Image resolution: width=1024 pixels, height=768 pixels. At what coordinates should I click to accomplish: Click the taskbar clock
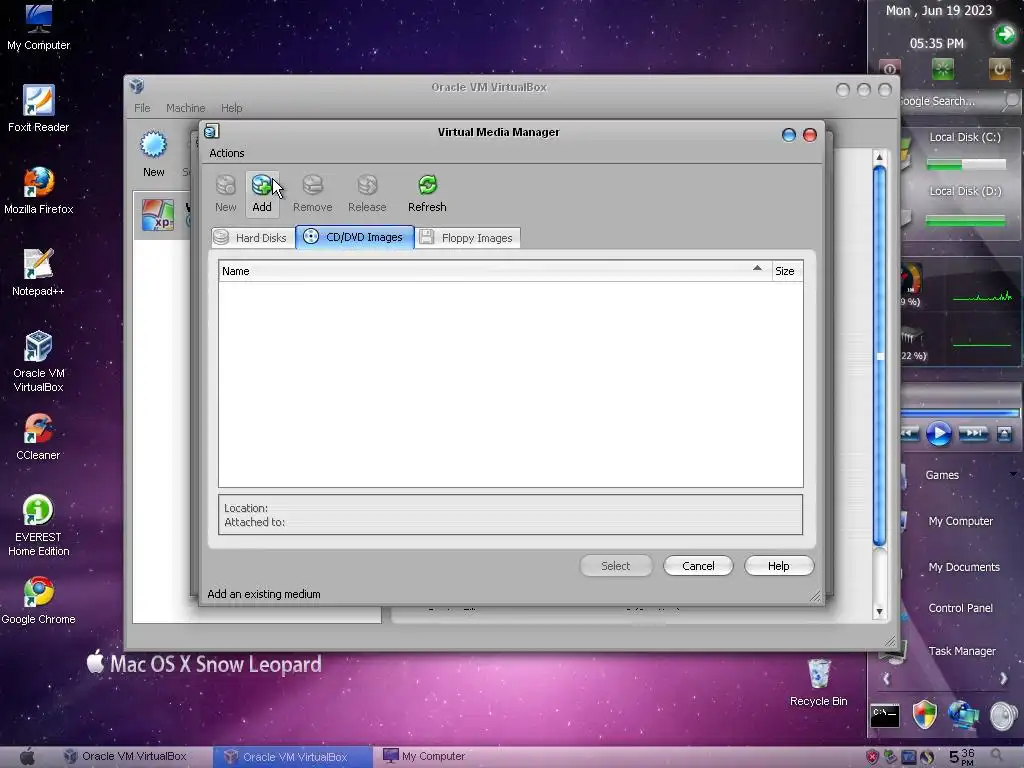961,757
